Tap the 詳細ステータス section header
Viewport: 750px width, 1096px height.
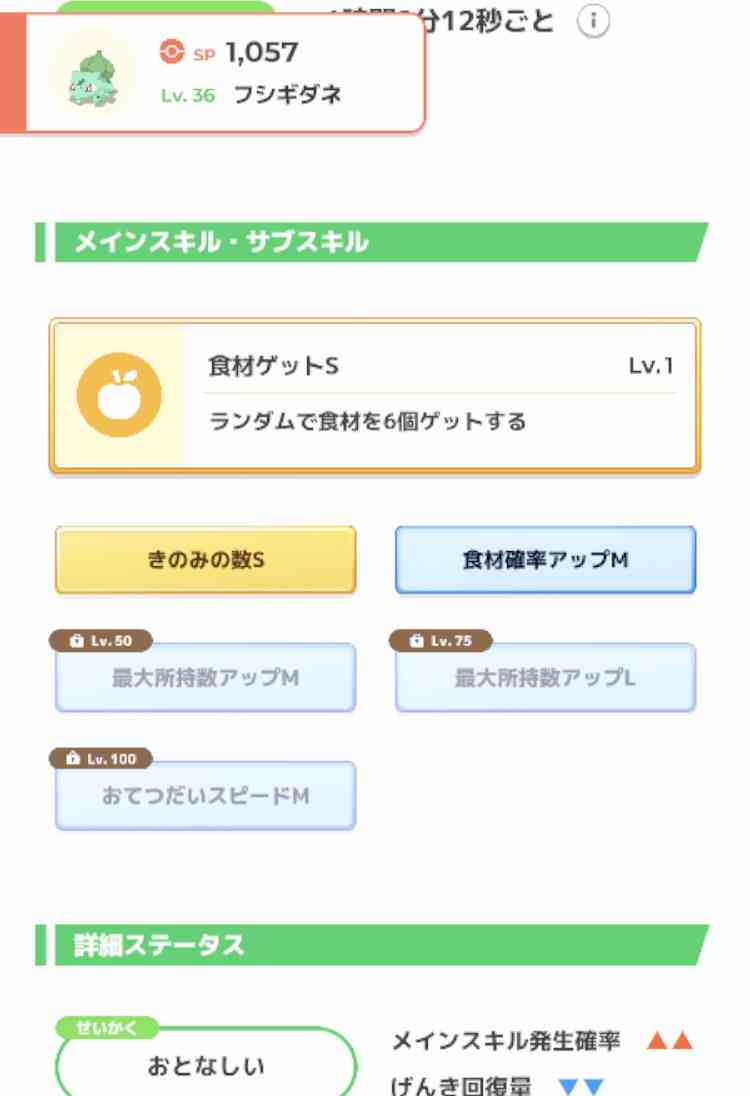pyautogui.click(x=372, y=945)
